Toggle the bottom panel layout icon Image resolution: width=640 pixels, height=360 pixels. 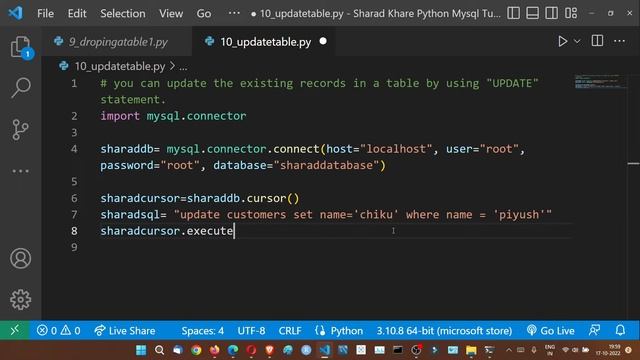pyautogui.click(x=532, y=13)
